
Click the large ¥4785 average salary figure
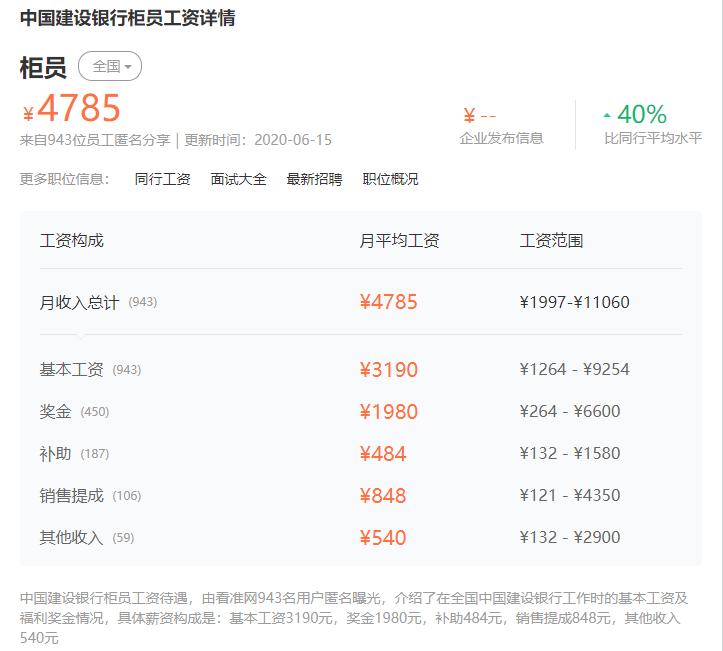(x=72, y=108)
